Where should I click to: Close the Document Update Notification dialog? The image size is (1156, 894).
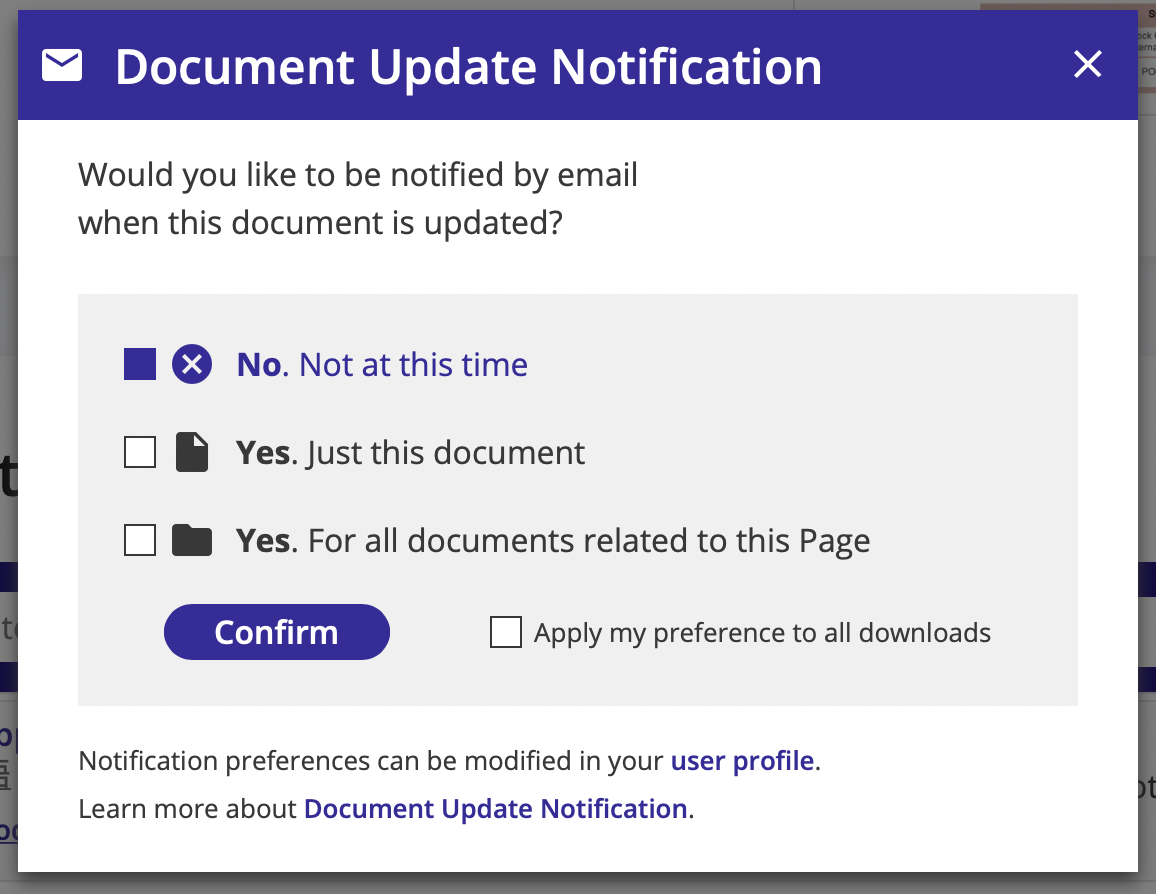1087,65
